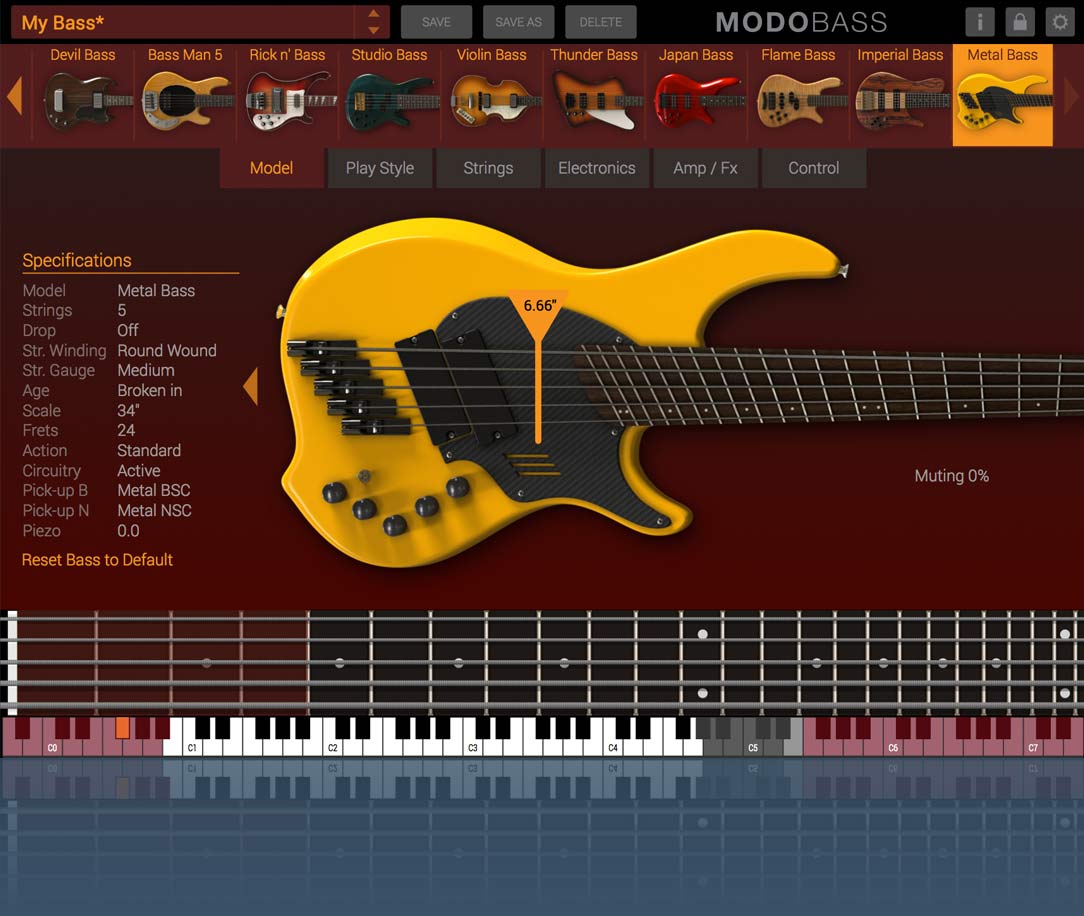Switch to the red Japan Bass

point(696,97)
